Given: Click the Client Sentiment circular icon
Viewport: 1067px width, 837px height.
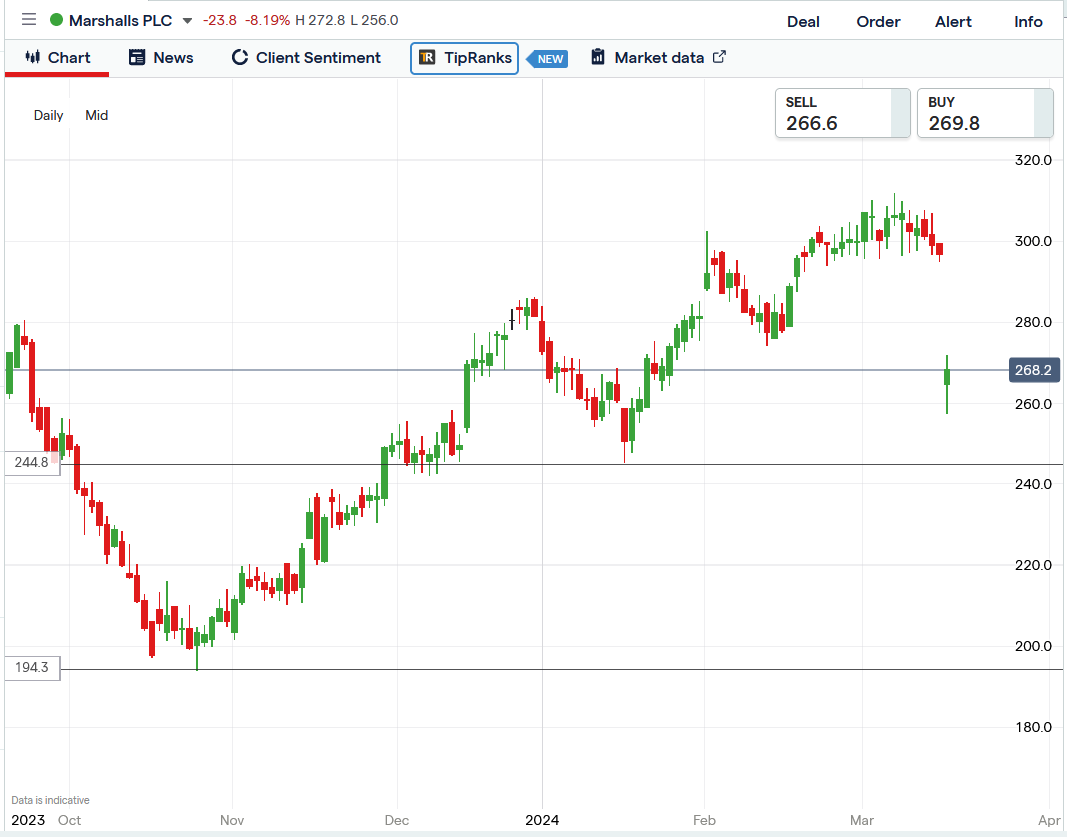Looking at the screenshot, I should point(240,57).
